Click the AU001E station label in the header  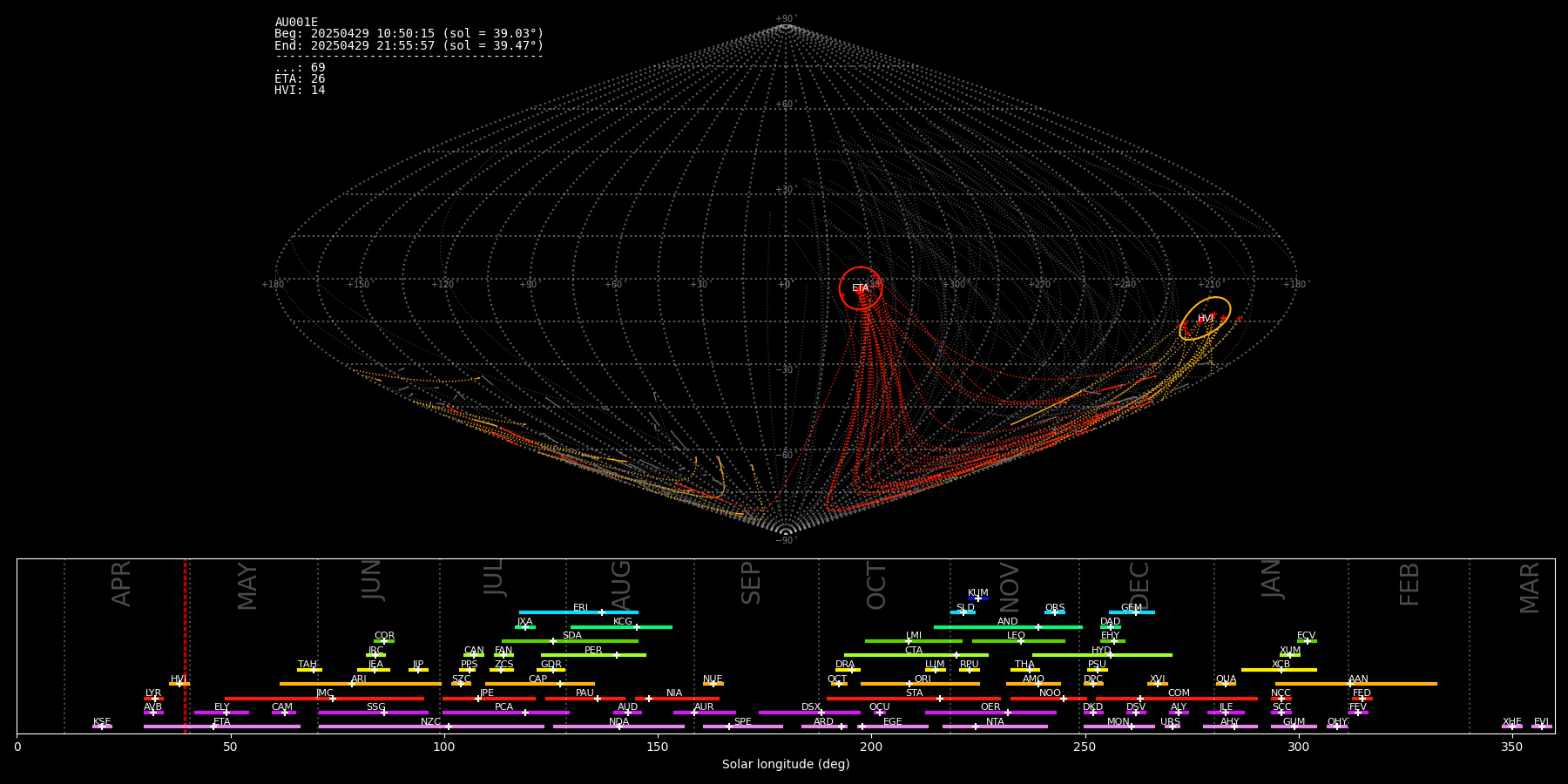pos(296,23)
